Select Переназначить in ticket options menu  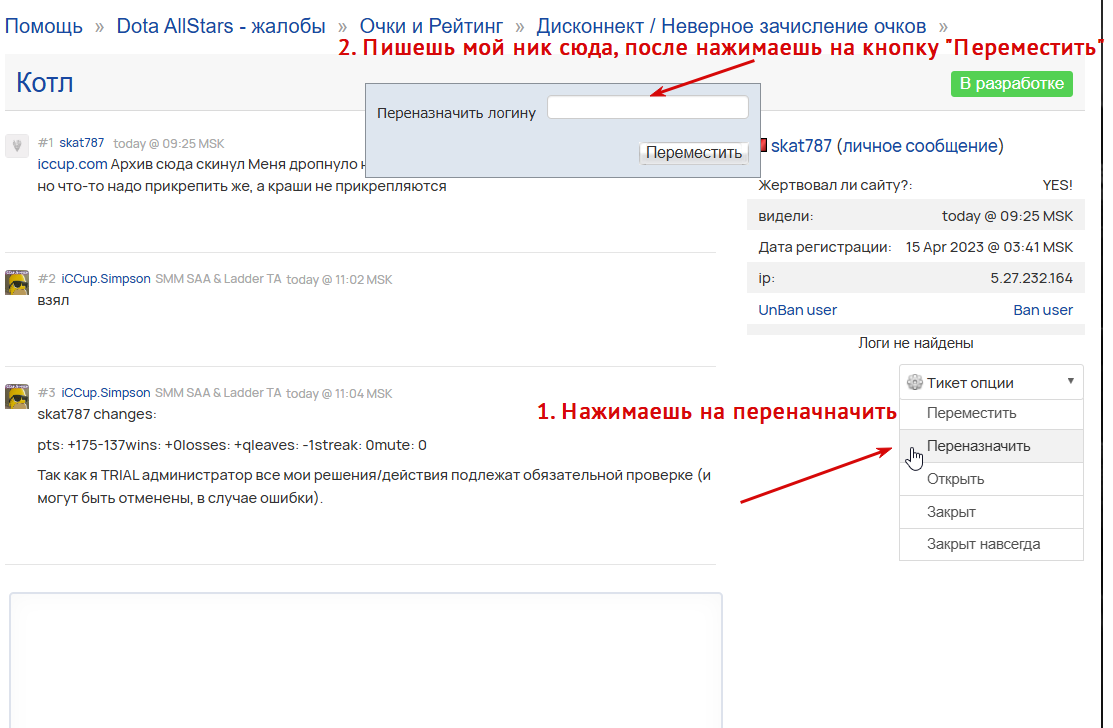(x=991, y=446)
